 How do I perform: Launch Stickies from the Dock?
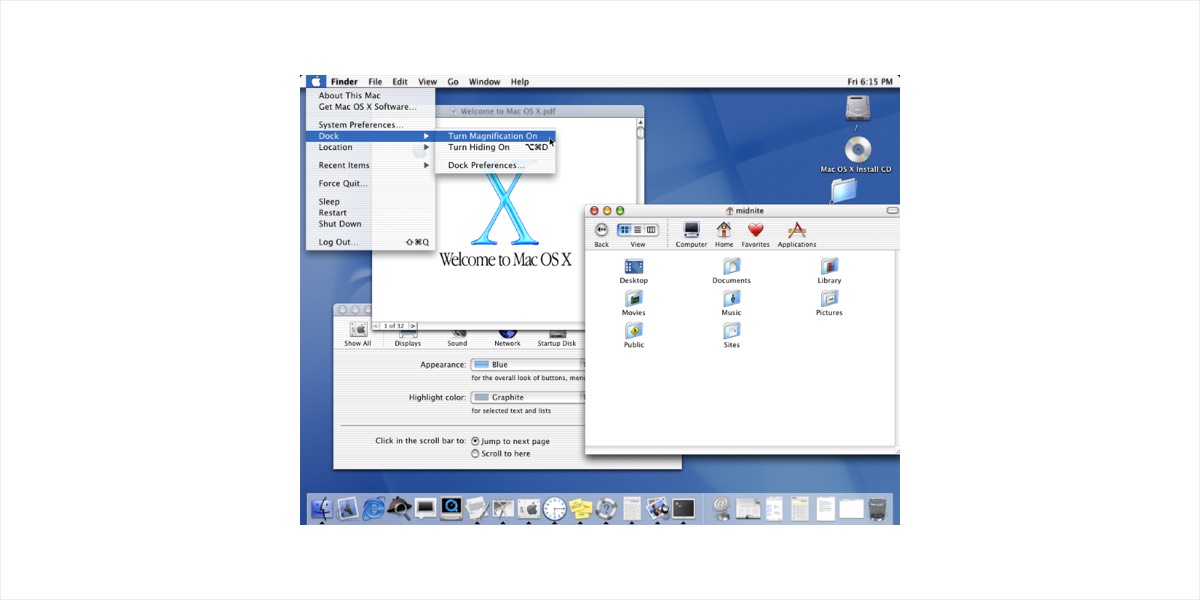[581, 508]
